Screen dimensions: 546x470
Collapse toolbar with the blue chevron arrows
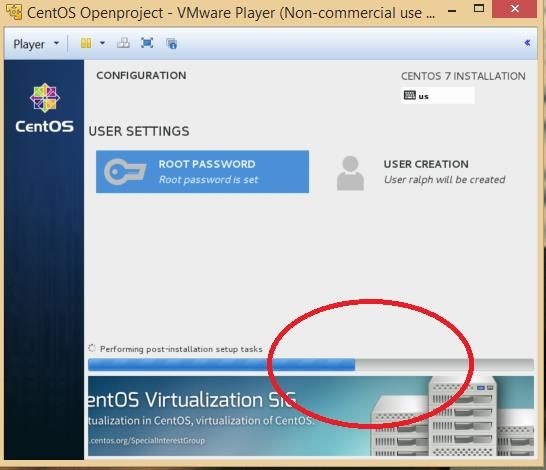[x=527, y=43]
